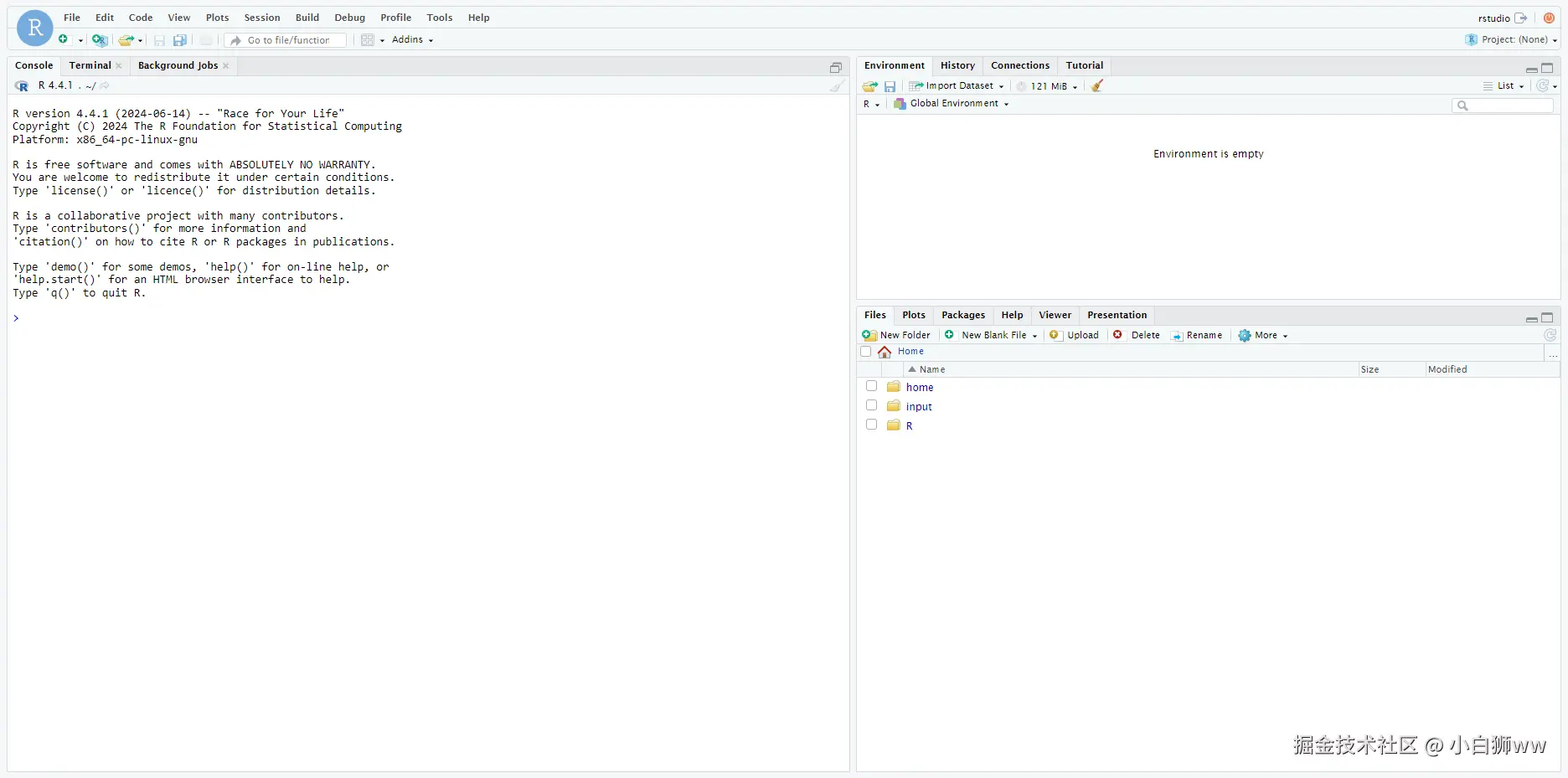Switch to the Terminal tab
This screenshot has height=778, width=1568.
pos(90,65)
